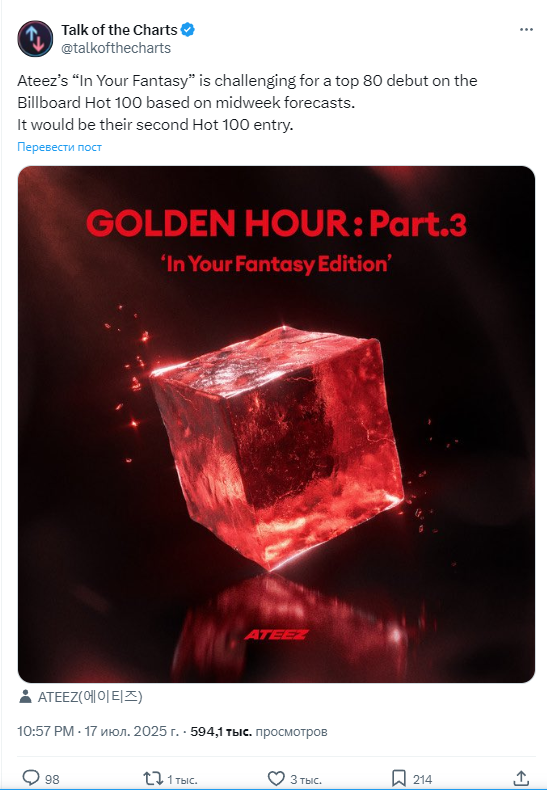Open the Talk of the Charts profile name

tap(119, 30)
